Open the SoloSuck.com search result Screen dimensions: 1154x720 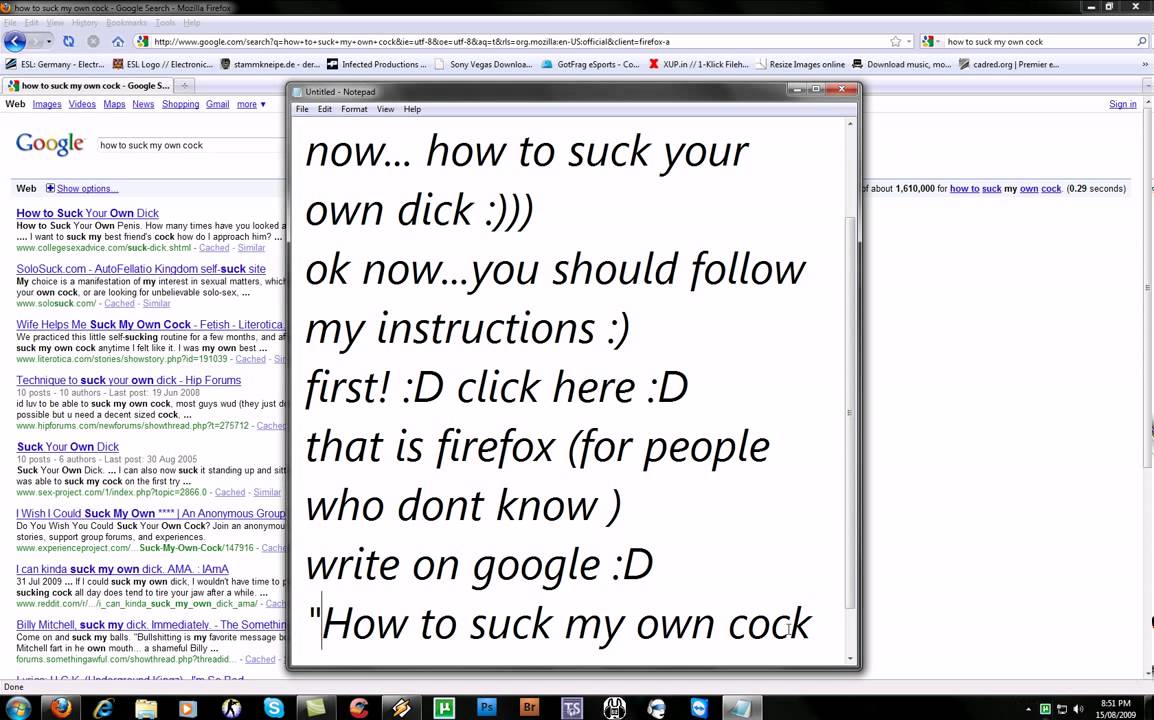pyautogui.click(x=141, y=269)
